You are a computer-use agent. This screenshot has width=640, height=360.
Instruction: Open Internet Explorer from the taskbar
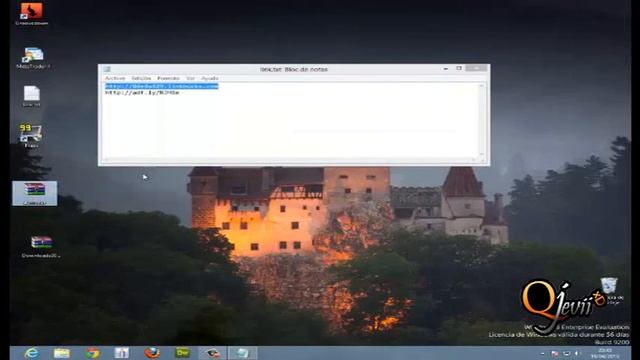tap(31, 353)
